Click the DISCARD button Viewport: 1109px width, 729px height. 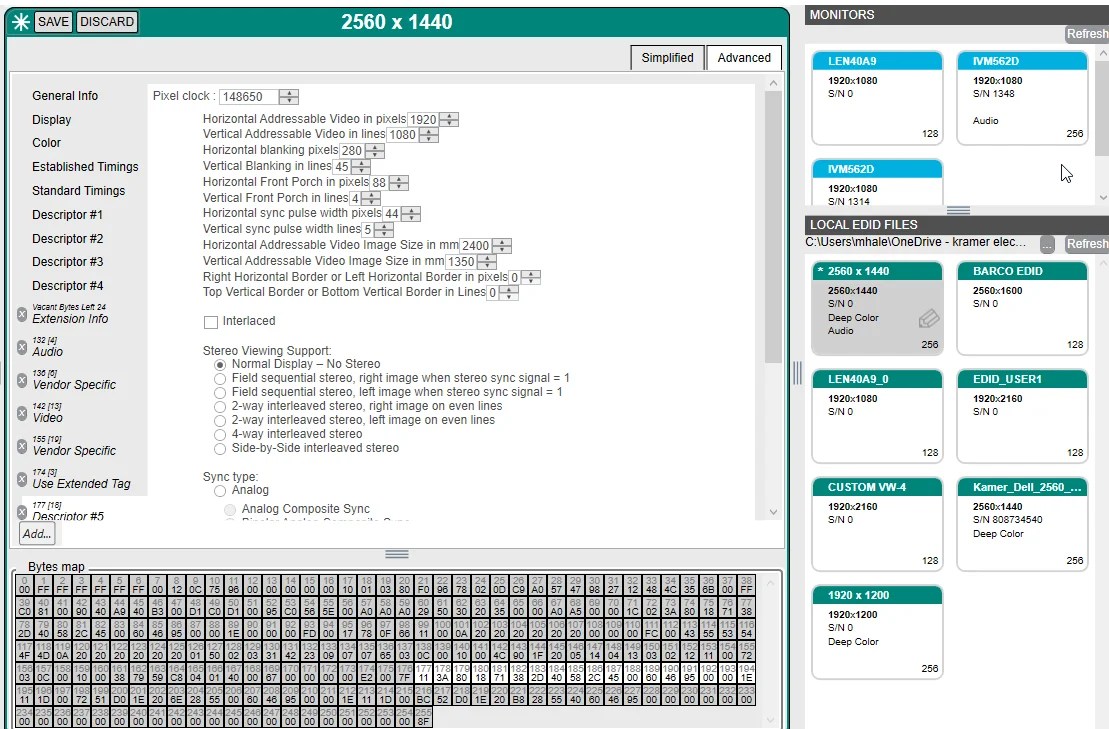click(107, 22)
